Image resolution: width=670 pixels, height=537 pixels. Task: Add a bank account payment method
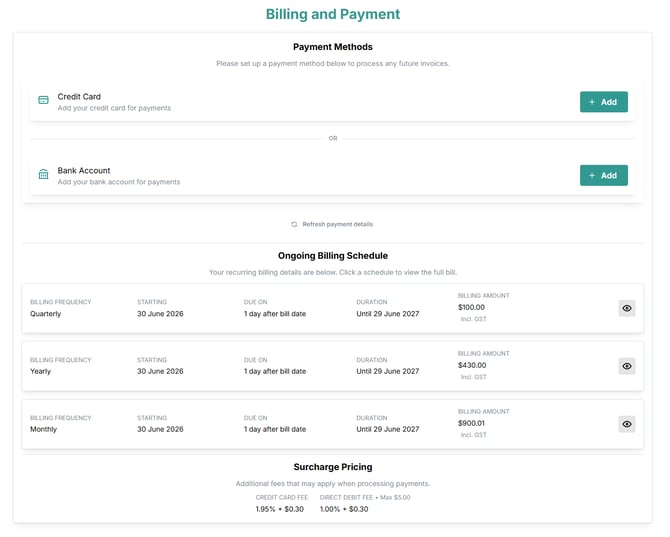click(x=603, y=175)
